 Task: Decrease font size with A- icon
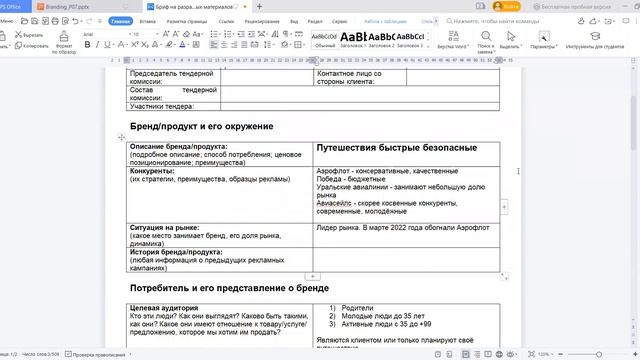pos(176,34)
